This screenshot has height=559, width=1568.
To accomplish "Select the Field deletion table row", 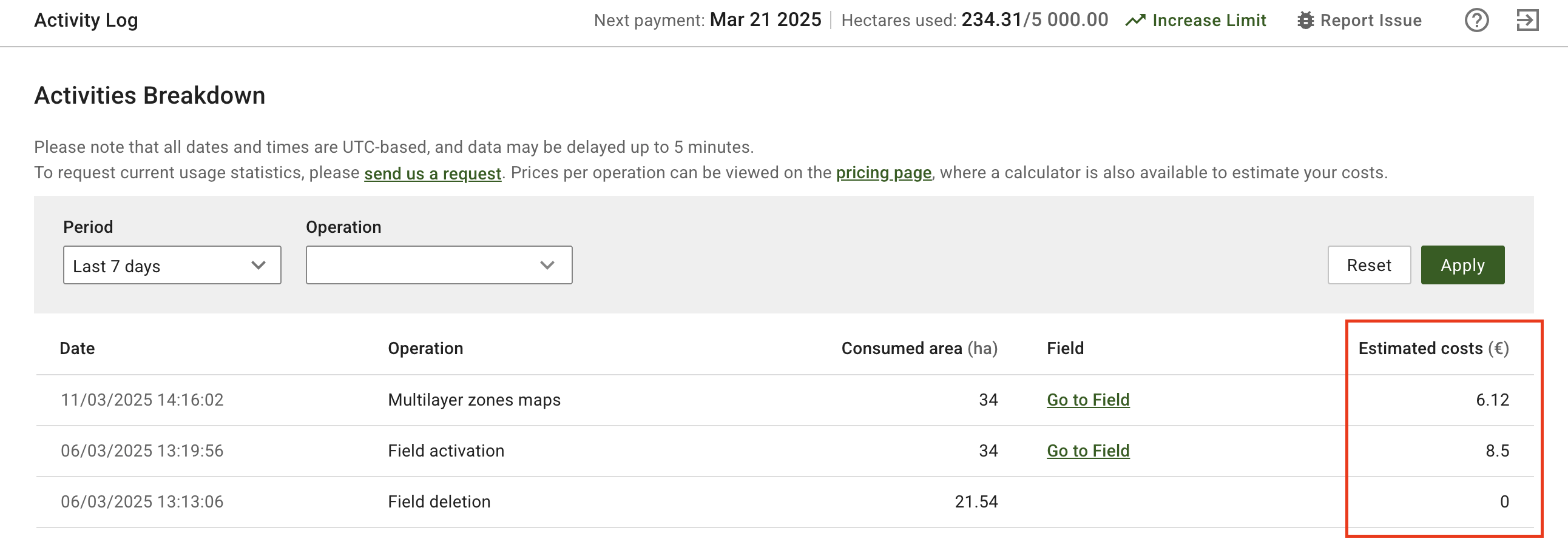I will pyautogui.click(x=438, y=502).
